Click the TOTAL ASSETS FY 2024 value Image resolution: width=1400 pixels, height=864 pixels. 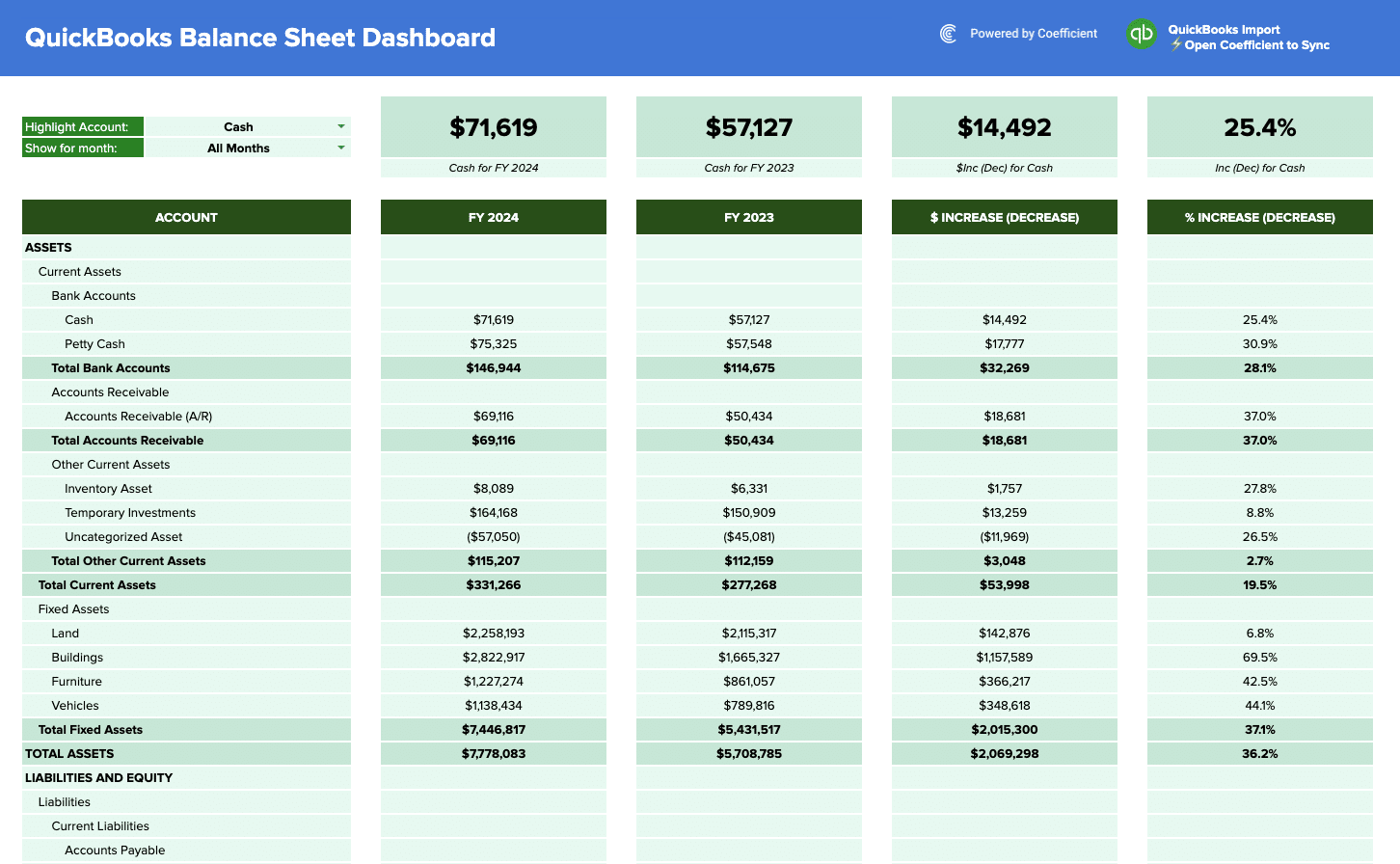[494, 754]
